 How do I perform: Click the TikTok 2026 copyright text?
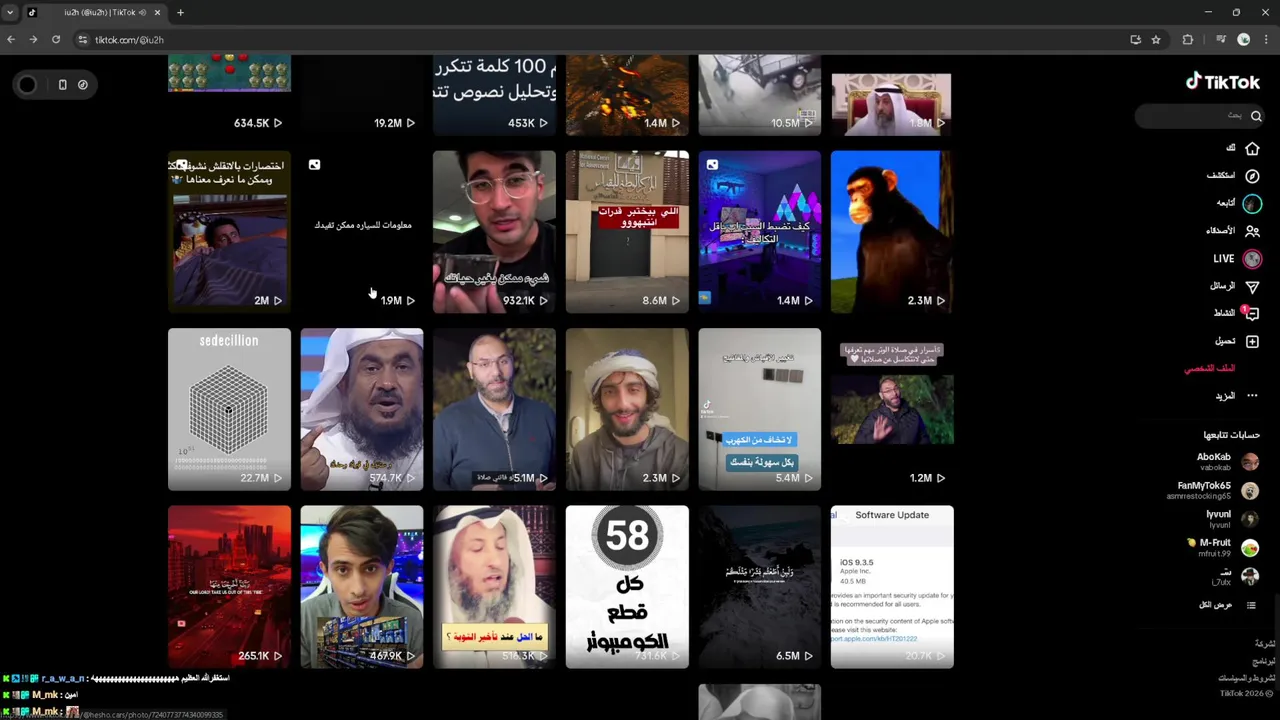tap(1246, 694)
